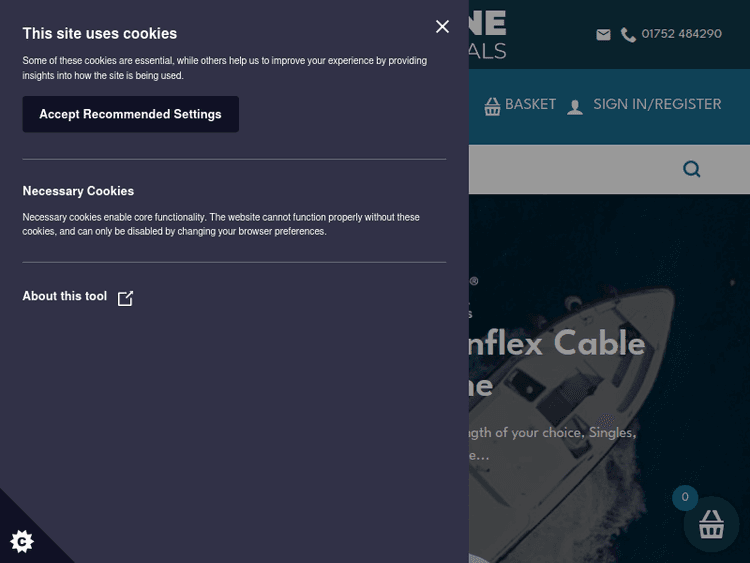Click the email envelope icon in header
Viewport: 750px width, 563px height.
click(603, 34)
